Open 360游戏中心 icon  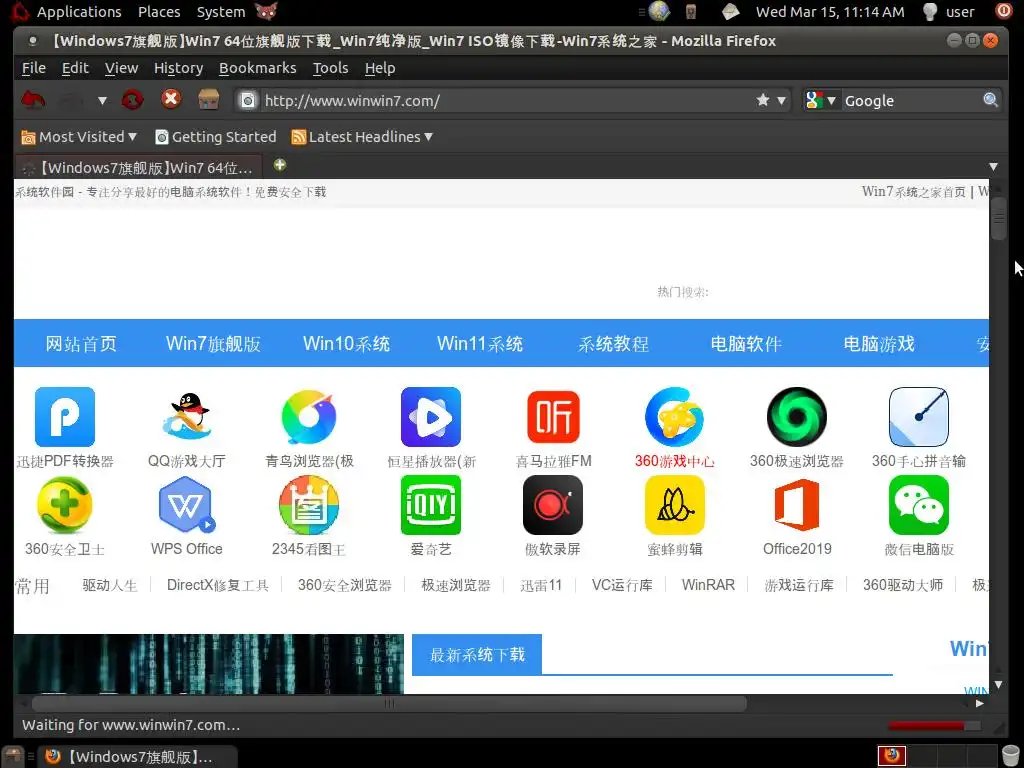pos(675,417)
